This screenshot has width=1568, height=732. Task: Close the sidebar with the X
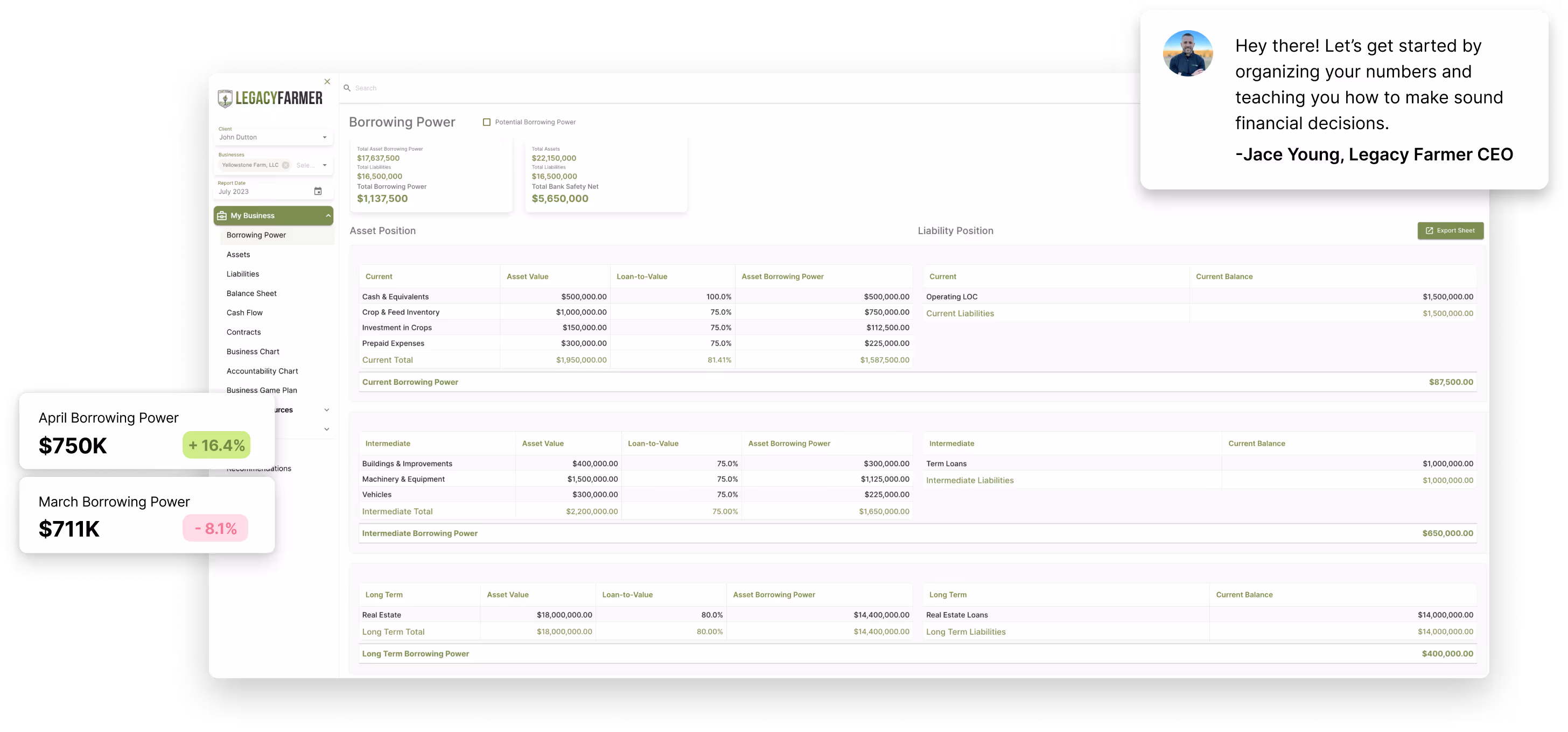point(327,81)
